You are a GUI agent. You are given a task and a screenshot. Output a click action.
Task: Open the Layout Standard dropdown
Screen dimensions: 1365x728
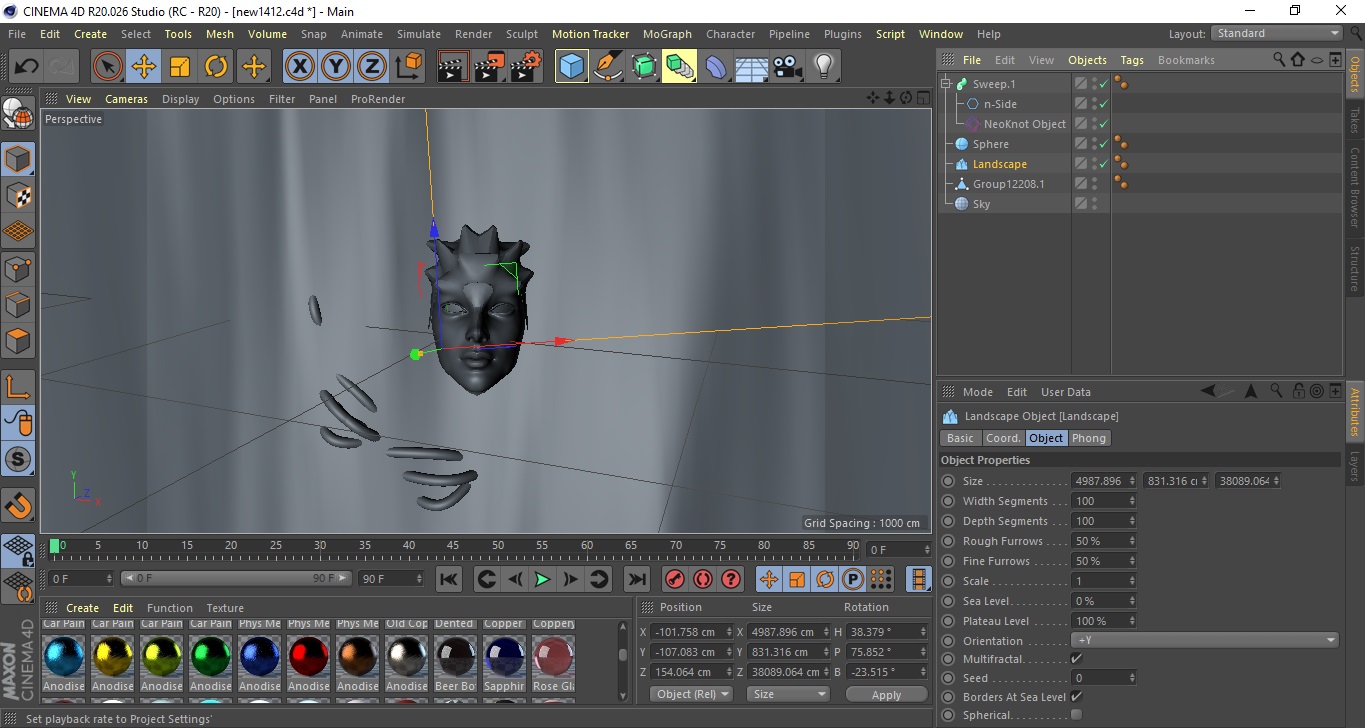click(x=1277, y=33)
